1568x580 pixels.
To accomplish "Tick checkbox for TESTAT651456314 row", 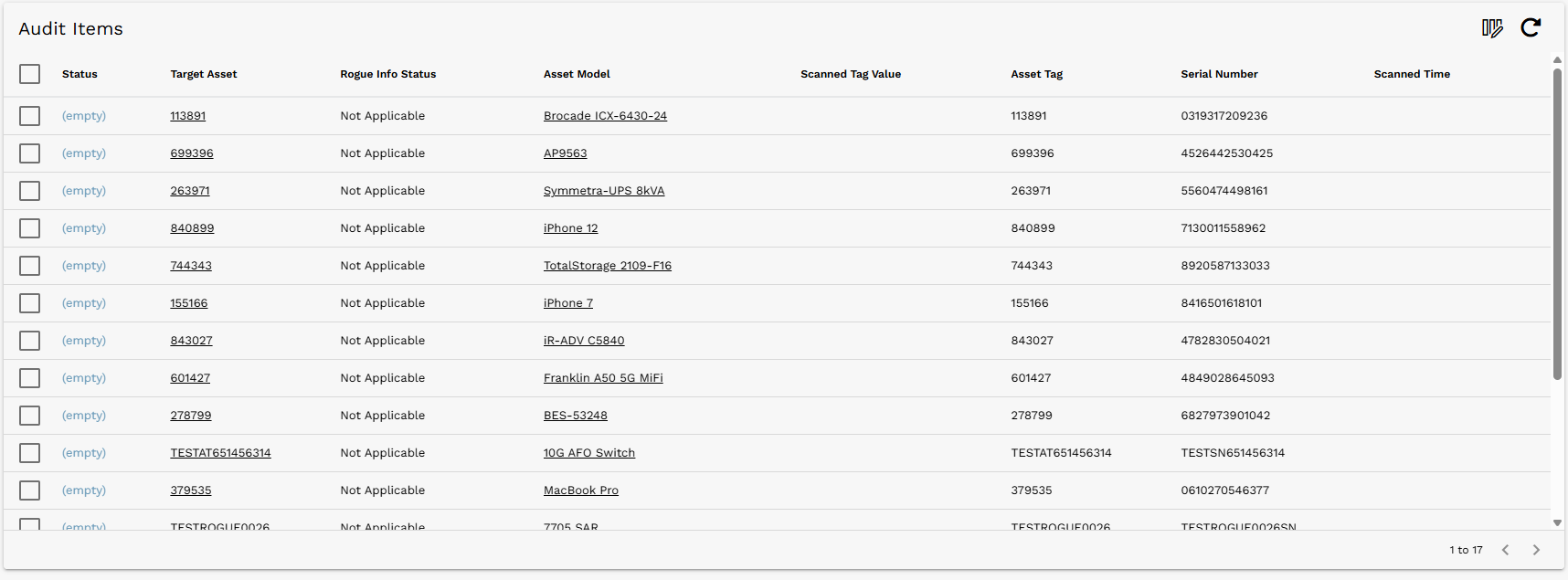I will (x=30, y=453).
